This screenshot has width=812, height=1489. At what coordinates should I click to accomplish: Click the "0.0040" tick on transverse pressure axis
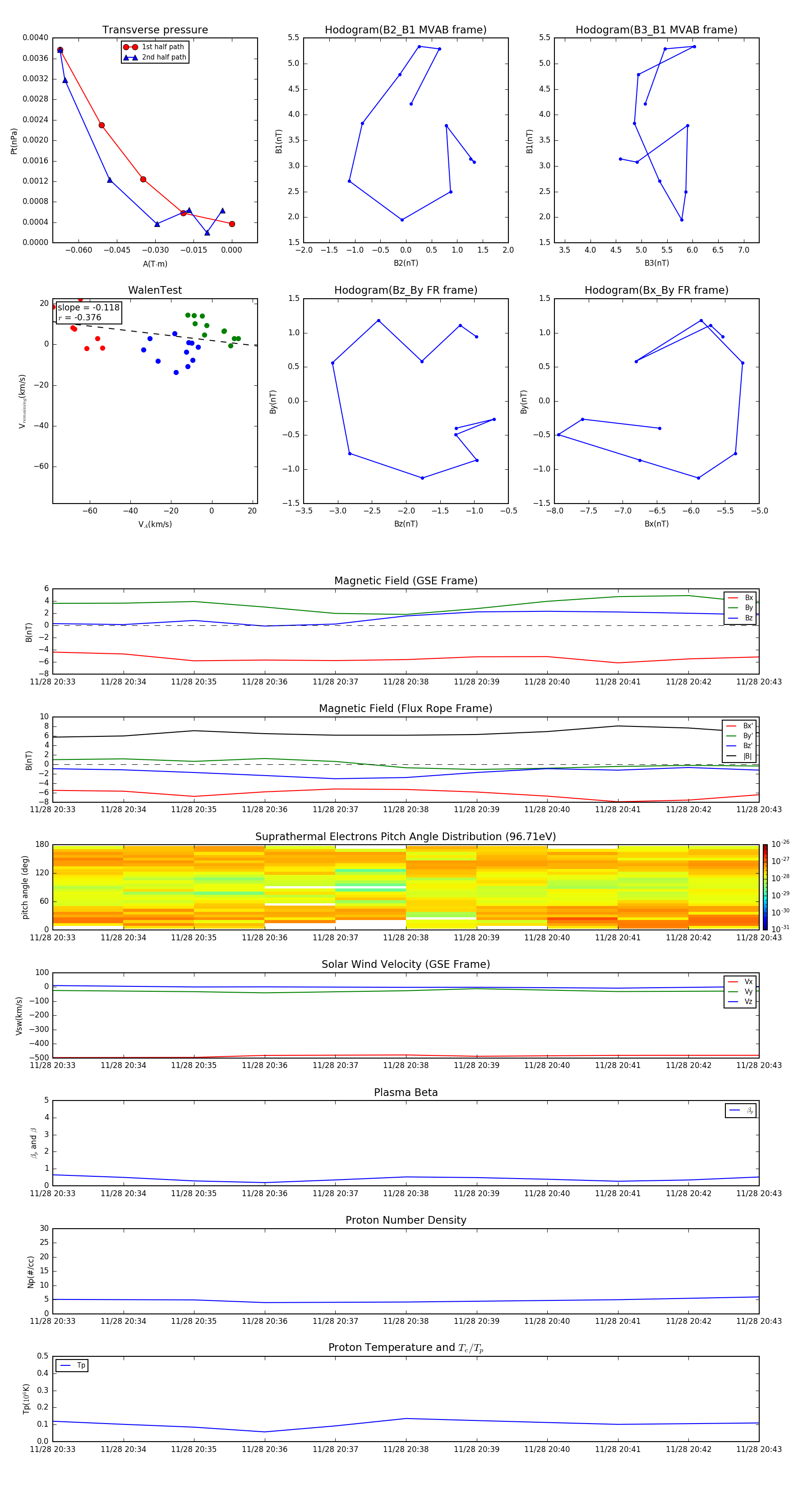pyautogui.click(x=35, y=37)
